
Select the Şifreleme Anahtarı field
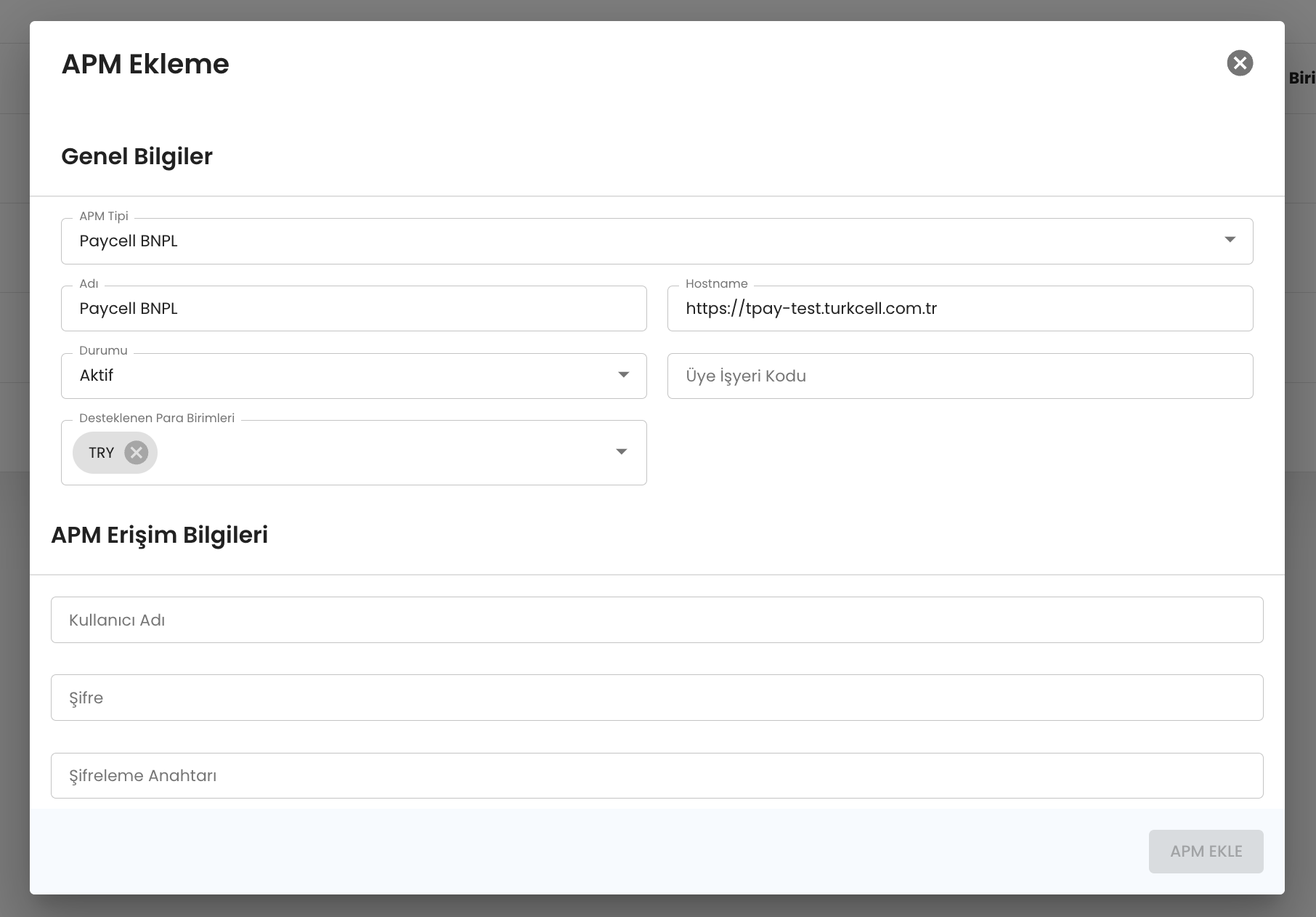click(x=657, y=775)
